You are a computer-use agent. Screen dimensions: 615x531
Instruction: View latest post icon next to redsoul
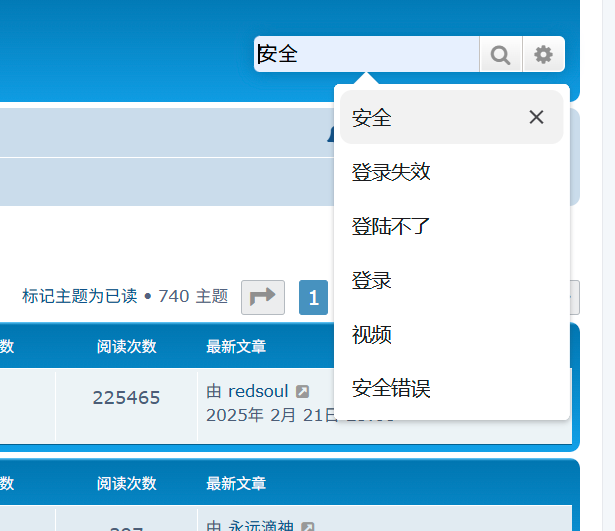pyautogui.click(x=302, y=391)
